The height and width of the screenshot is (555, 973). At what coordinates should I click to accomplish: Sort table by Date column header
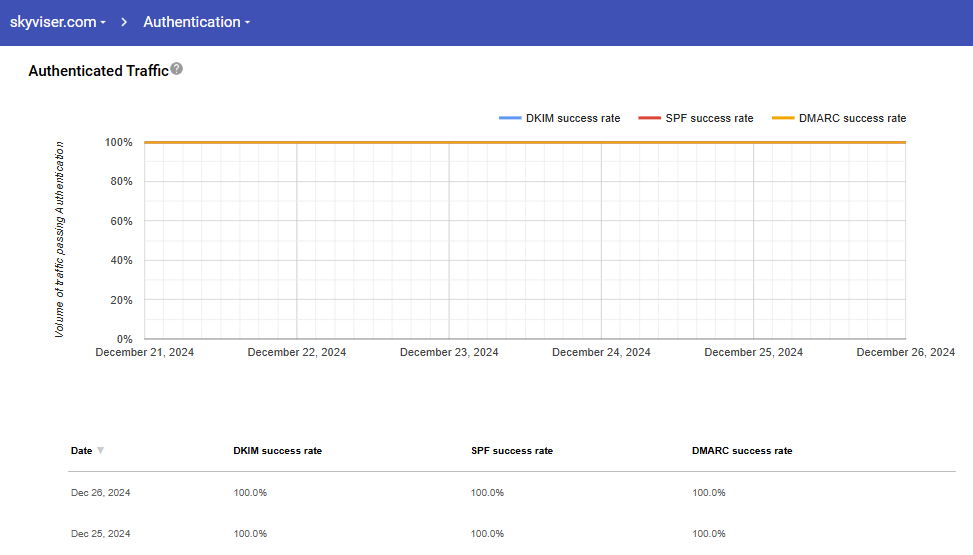81,451
